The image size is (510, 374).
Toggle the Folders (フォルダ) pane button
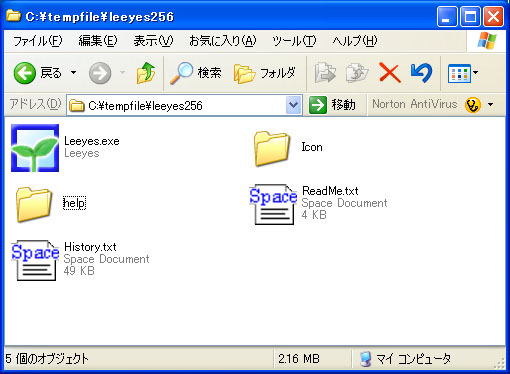pos(265,73)
